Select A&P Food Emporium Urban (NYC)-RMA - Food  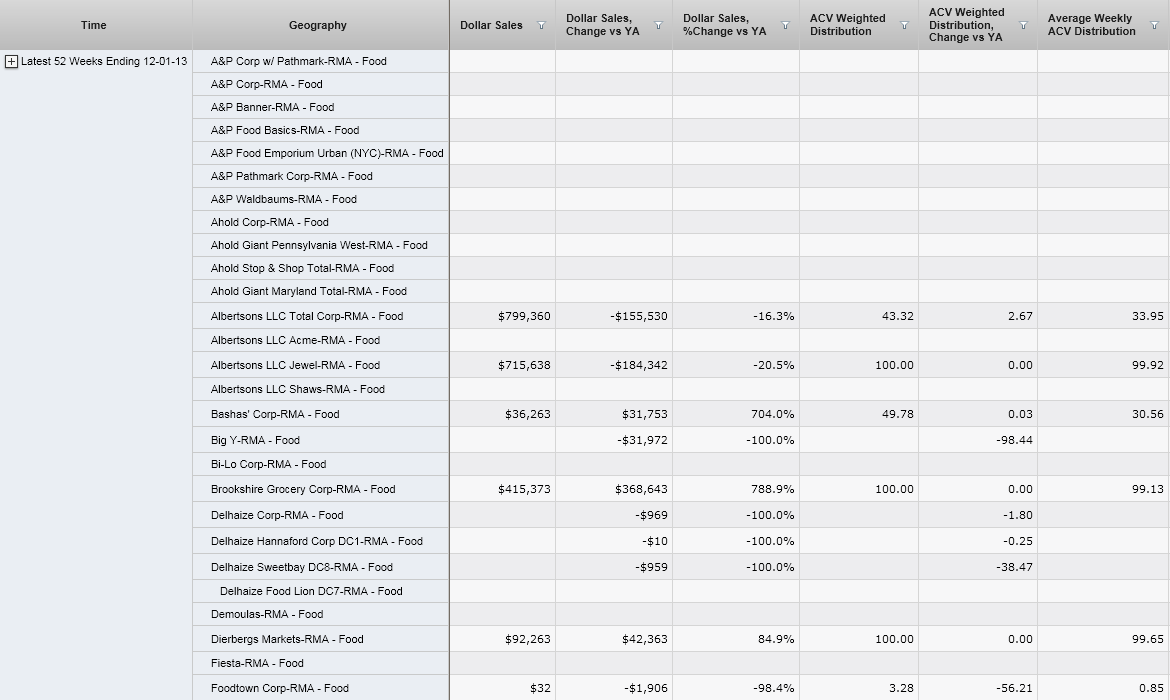pos(327,153)
